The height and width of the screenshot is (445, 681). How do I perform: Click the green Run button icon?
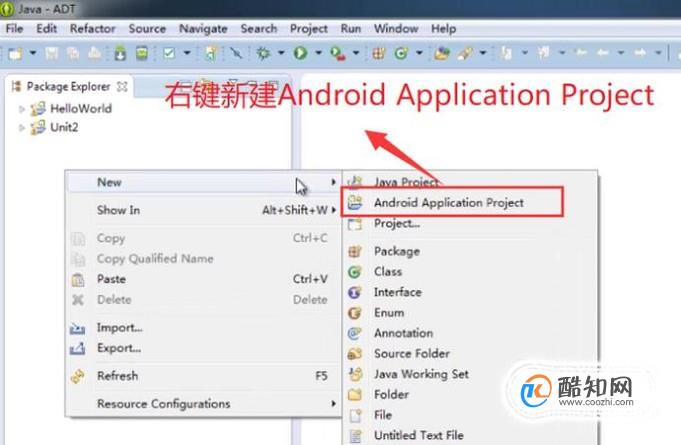click(x=300, y=53)
